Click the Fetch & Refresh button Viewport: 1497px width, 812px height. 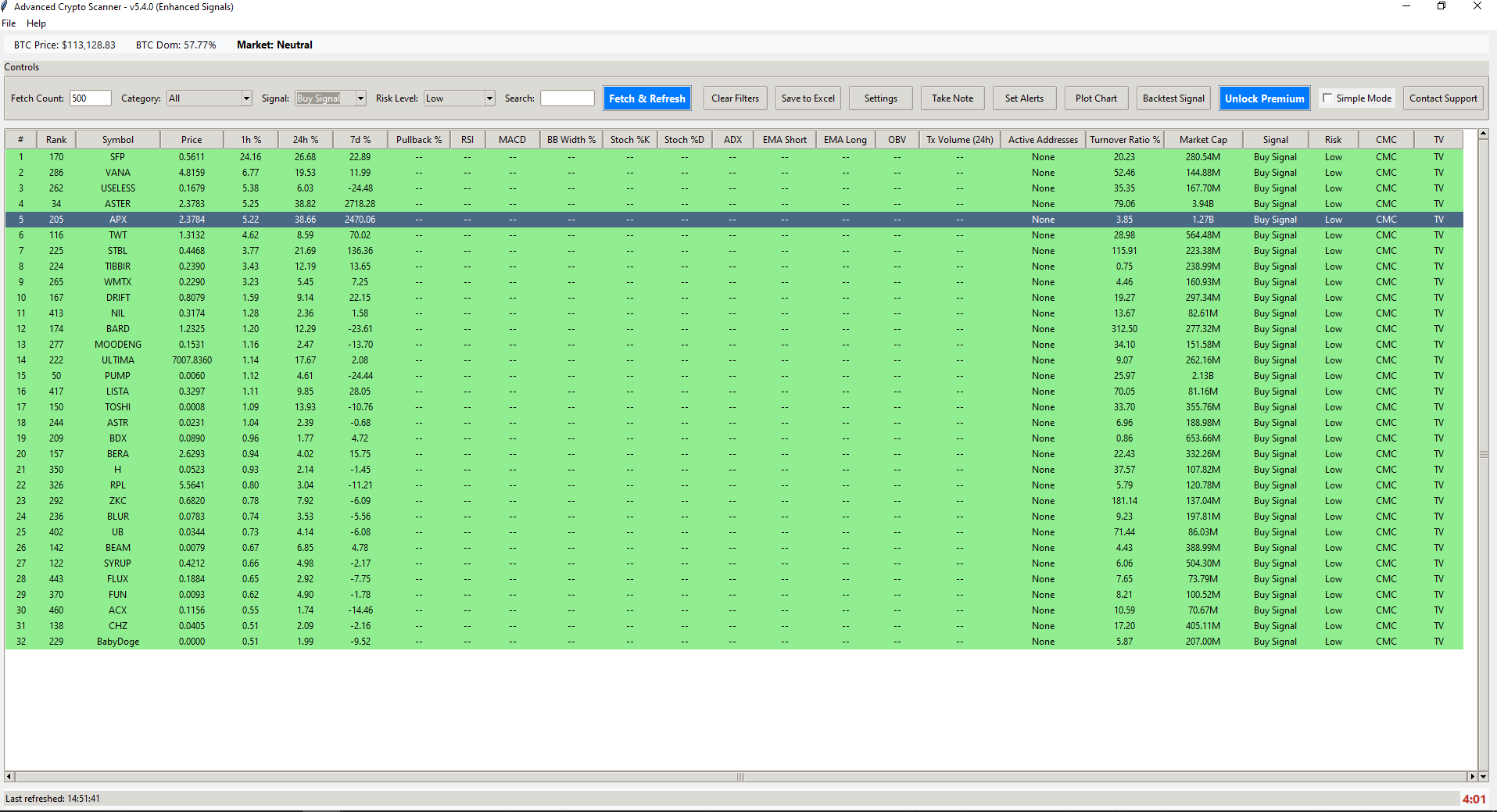tap(646, 98)
